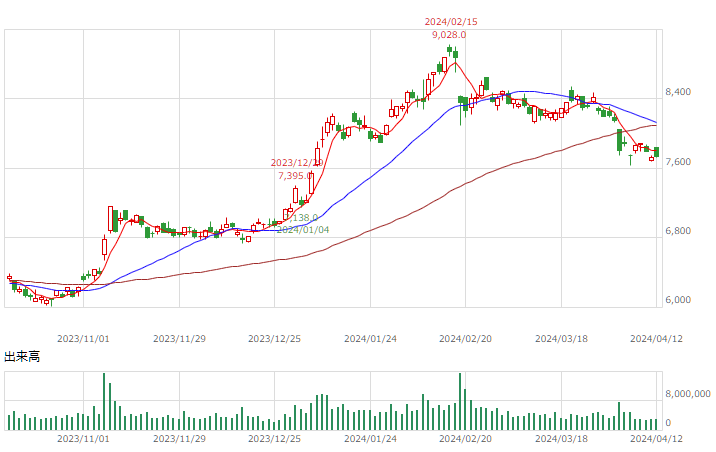
Task: Click the peak candlestick below 9,028.0 label
Action: [449, 50]
